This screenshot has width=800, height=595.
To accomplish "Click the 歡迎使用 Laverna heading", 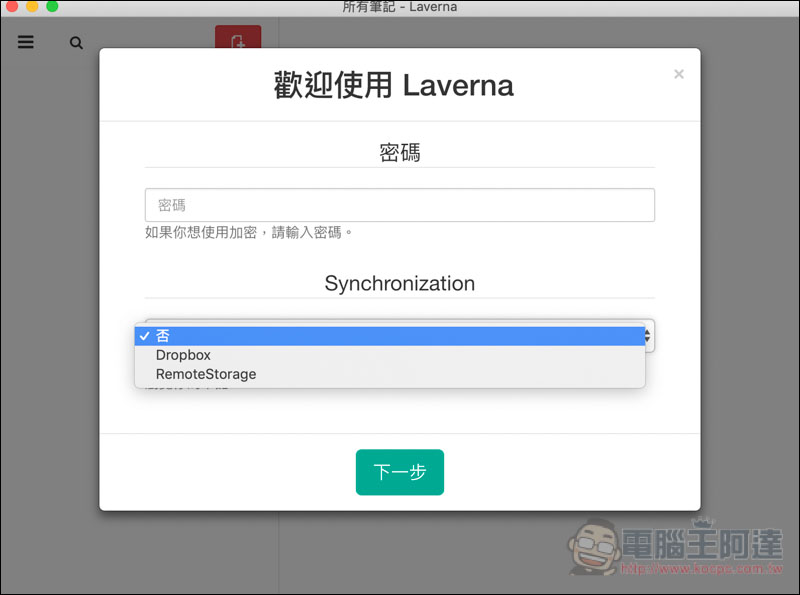I will [x=393, y=85].
